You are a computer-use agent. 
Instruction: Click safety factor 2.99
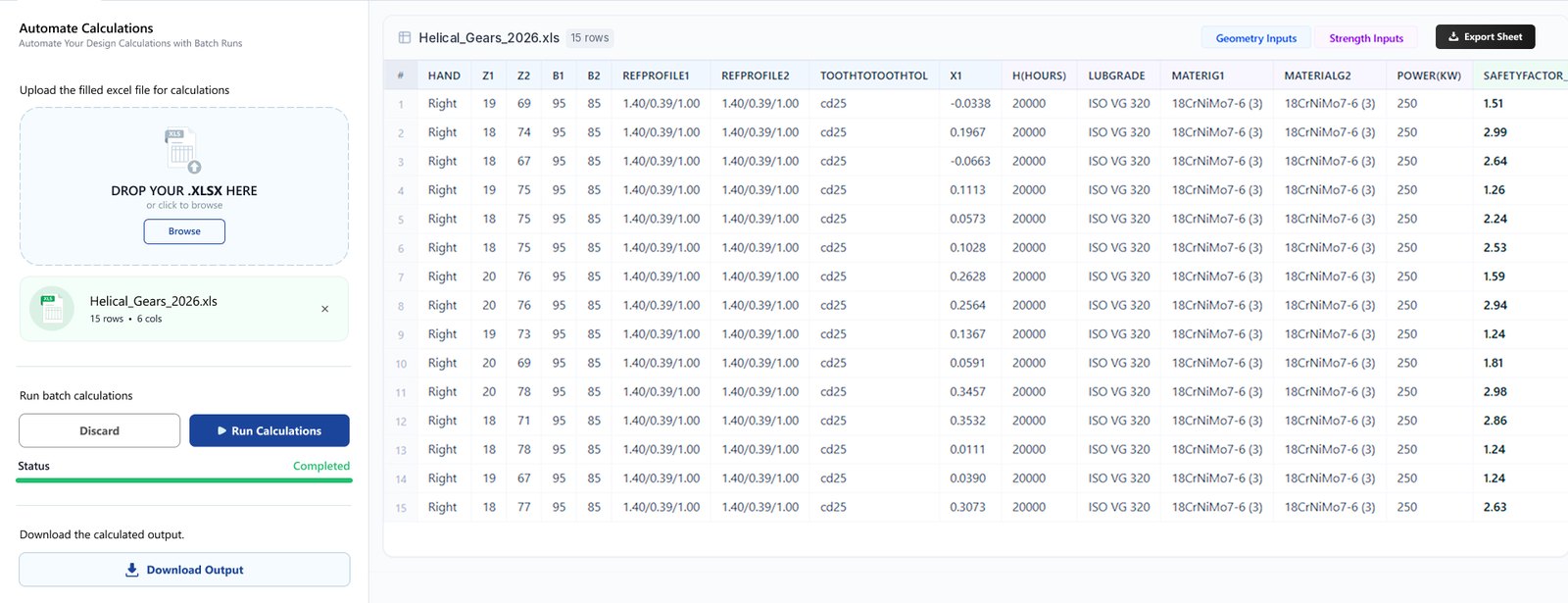point(1494,132)
